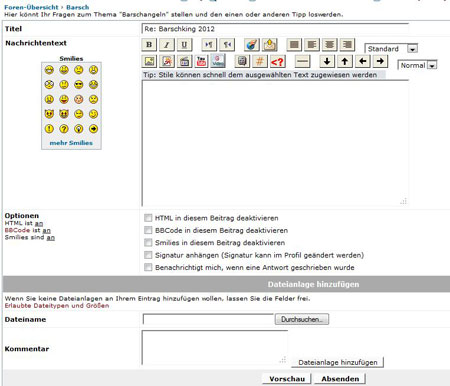Screen dimensions: 450x386
Task: Click into the Kommentar text area
Action: [215, 348]
